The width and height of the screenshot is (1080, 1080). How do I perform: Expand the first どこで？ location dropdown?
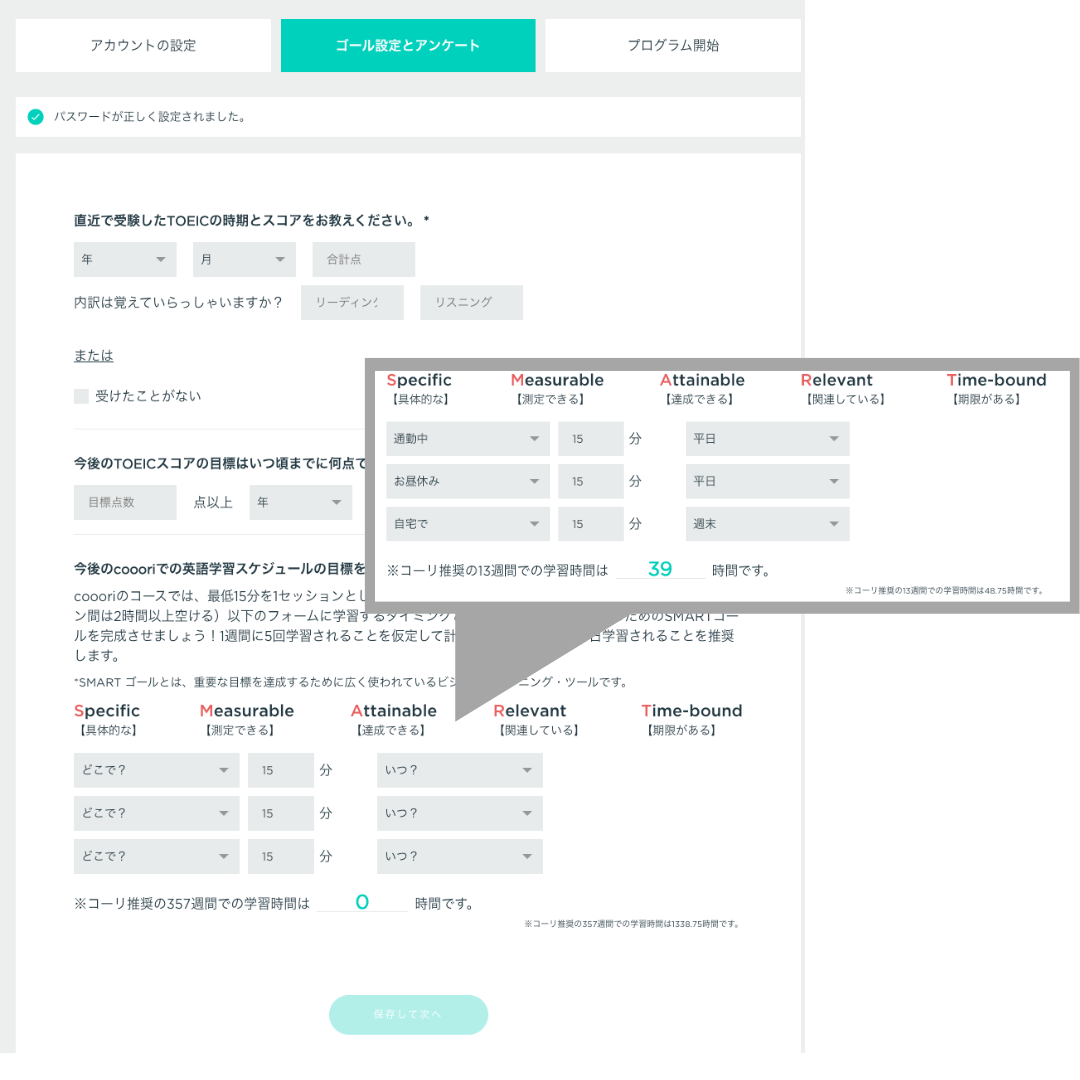(x=156, y=771)
